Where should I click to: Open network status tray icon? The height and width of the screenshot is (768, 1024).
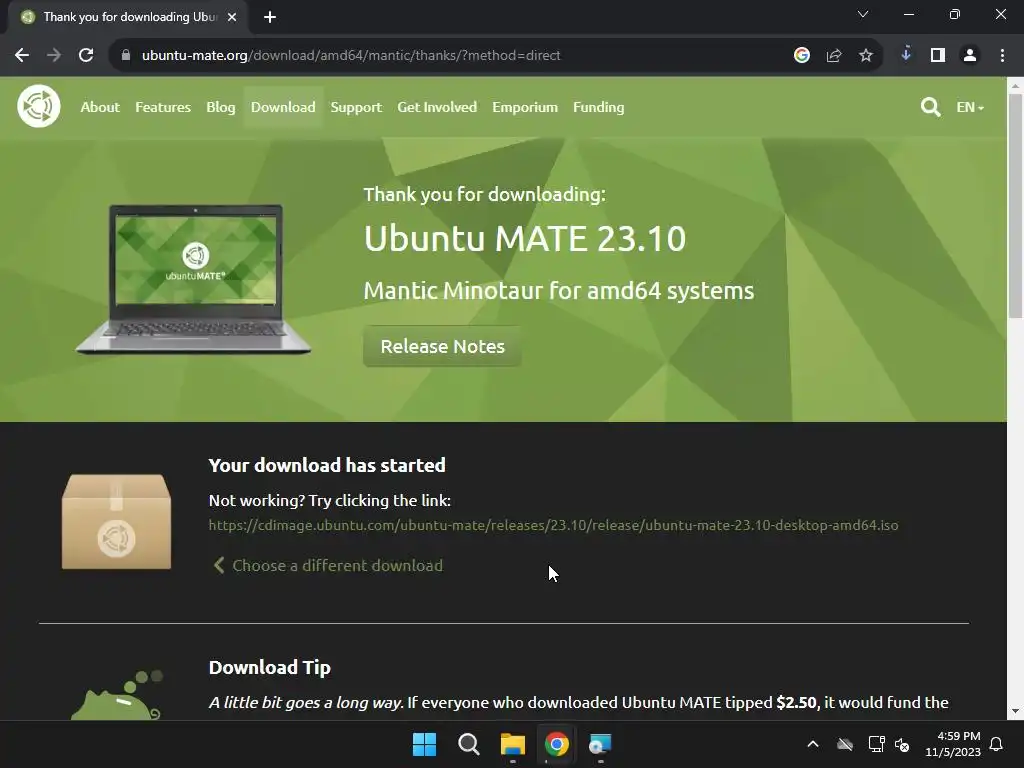(x=876, y=744)
